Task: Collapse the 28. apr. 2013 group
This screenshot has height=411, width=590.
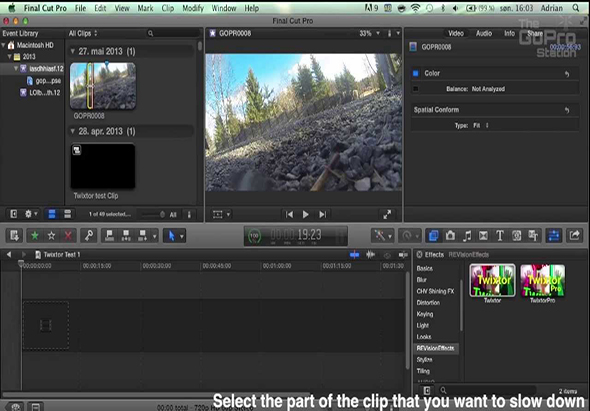Action: (73, 131)
